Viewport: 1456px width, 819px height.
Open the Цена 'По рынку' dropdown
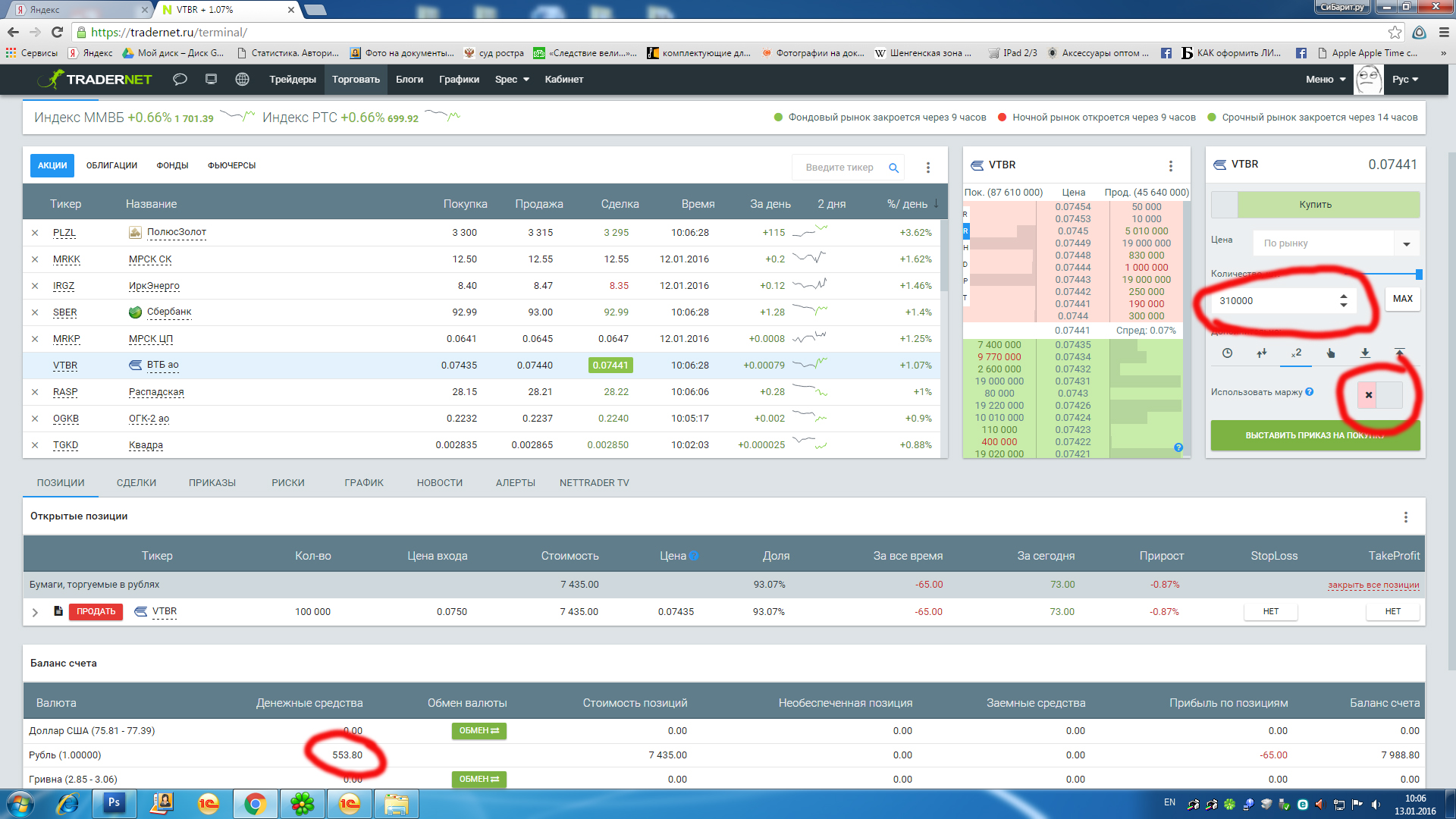pos(1407,243)
